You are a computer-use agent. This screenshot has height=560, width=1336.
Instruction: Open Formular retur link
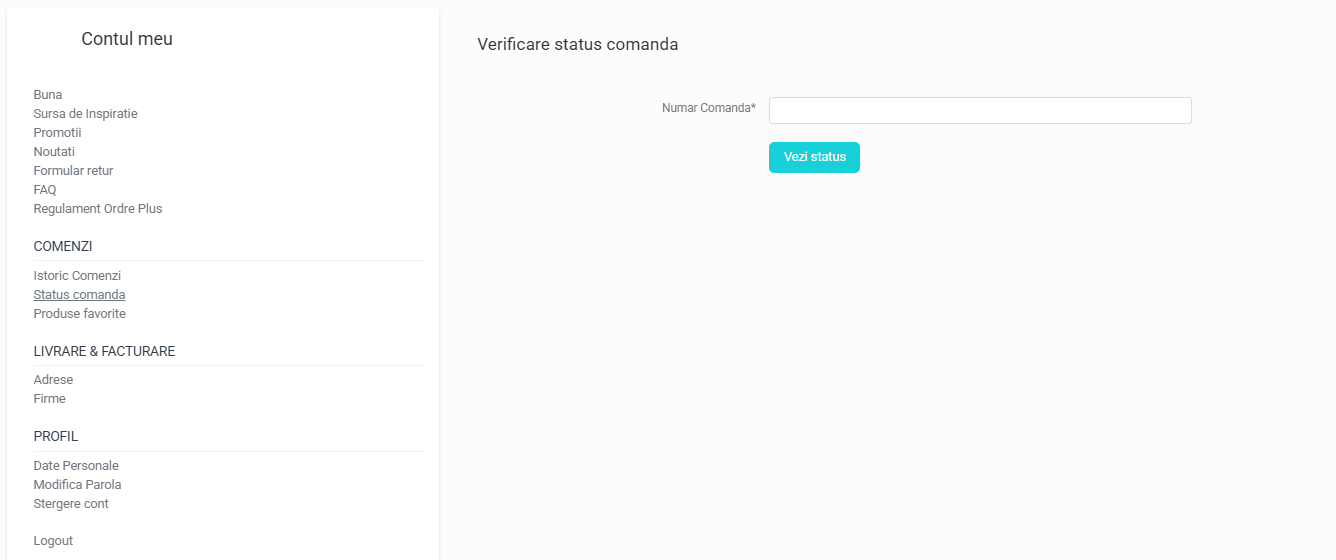click(x=73, y=171)
